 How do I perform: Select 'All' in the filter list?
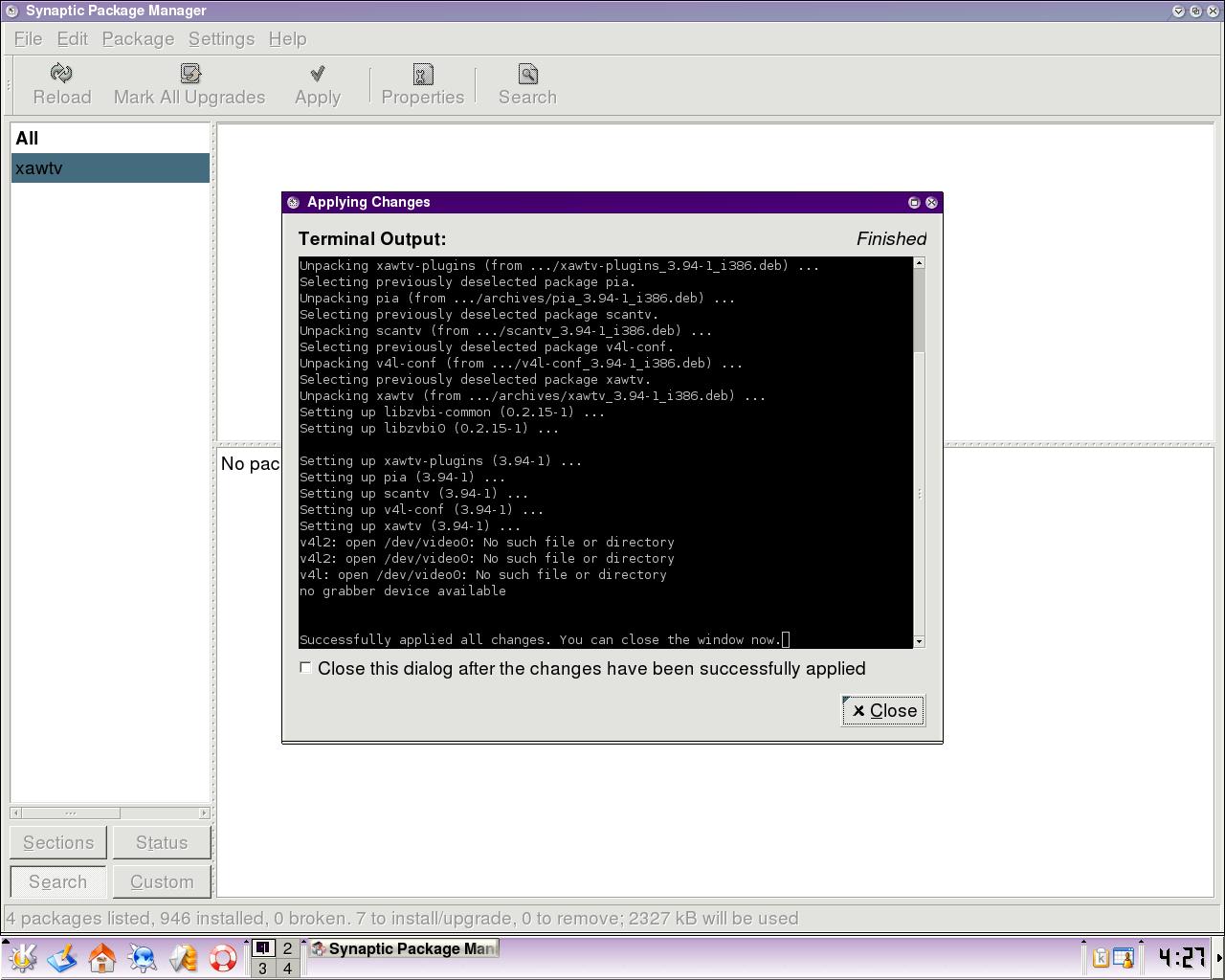click(110, 138)
